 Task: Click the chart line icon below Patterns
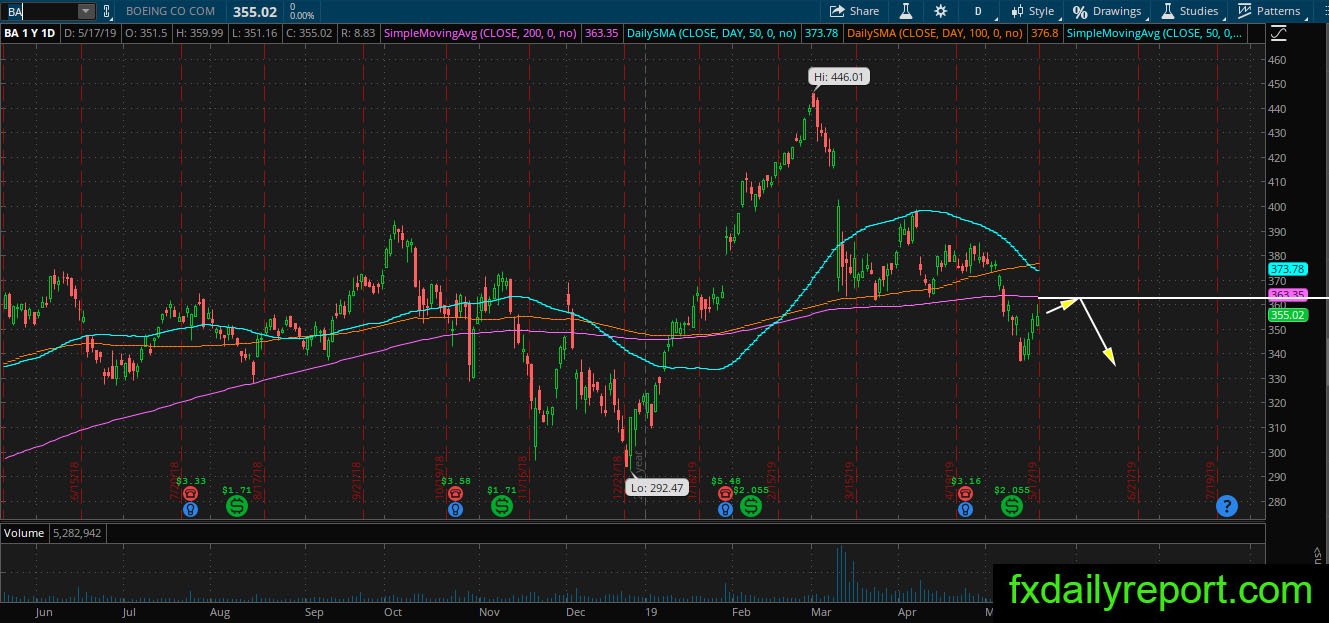coord(1279,33)
